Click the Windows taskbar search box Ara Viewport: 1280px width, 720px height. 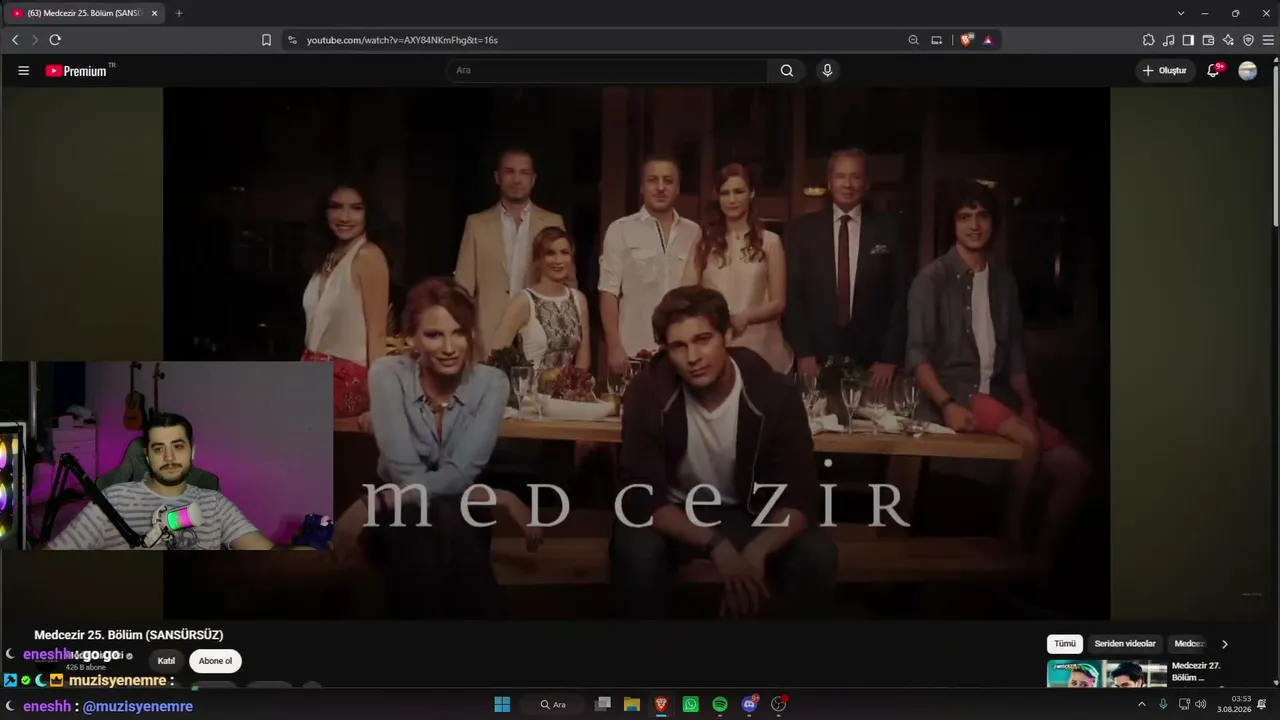553,704
